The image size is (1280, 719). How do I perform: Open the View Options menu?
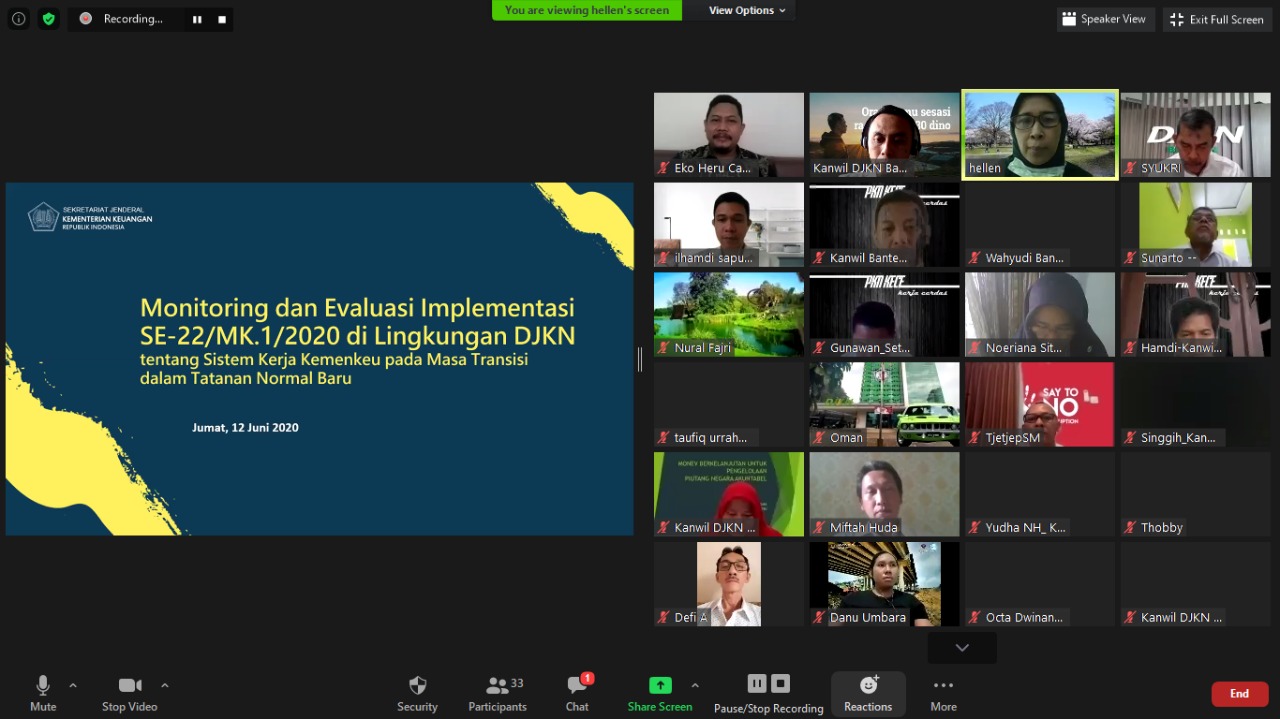point(747,10)
